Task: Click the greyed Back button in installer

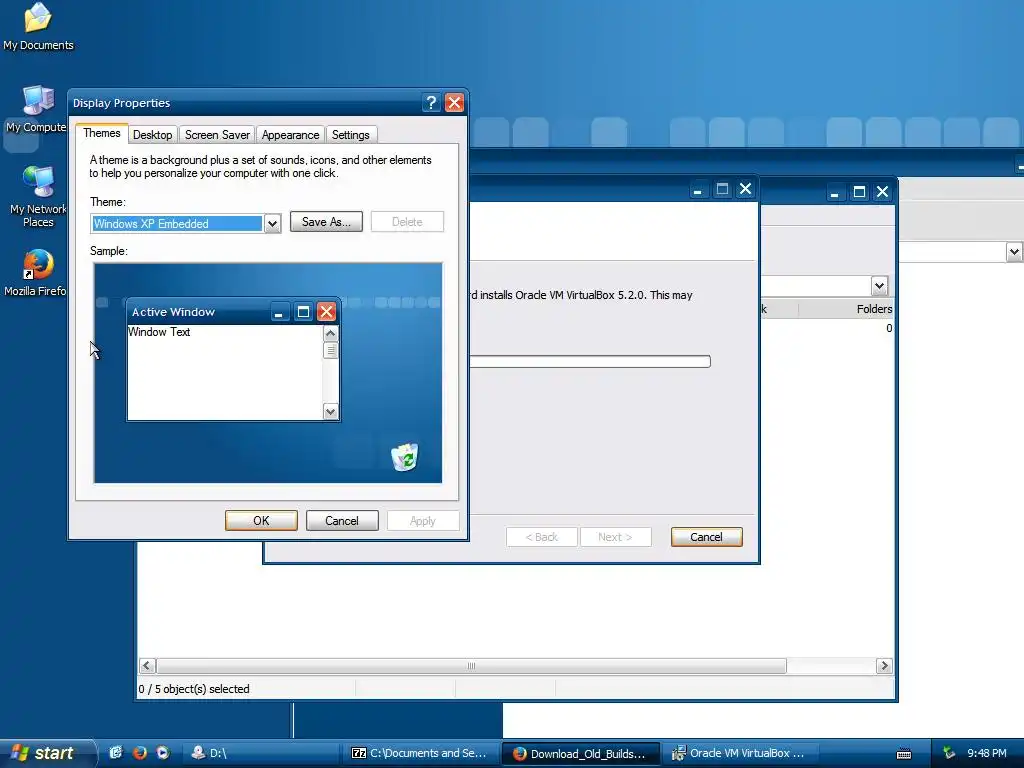Action: coord(541,537)
